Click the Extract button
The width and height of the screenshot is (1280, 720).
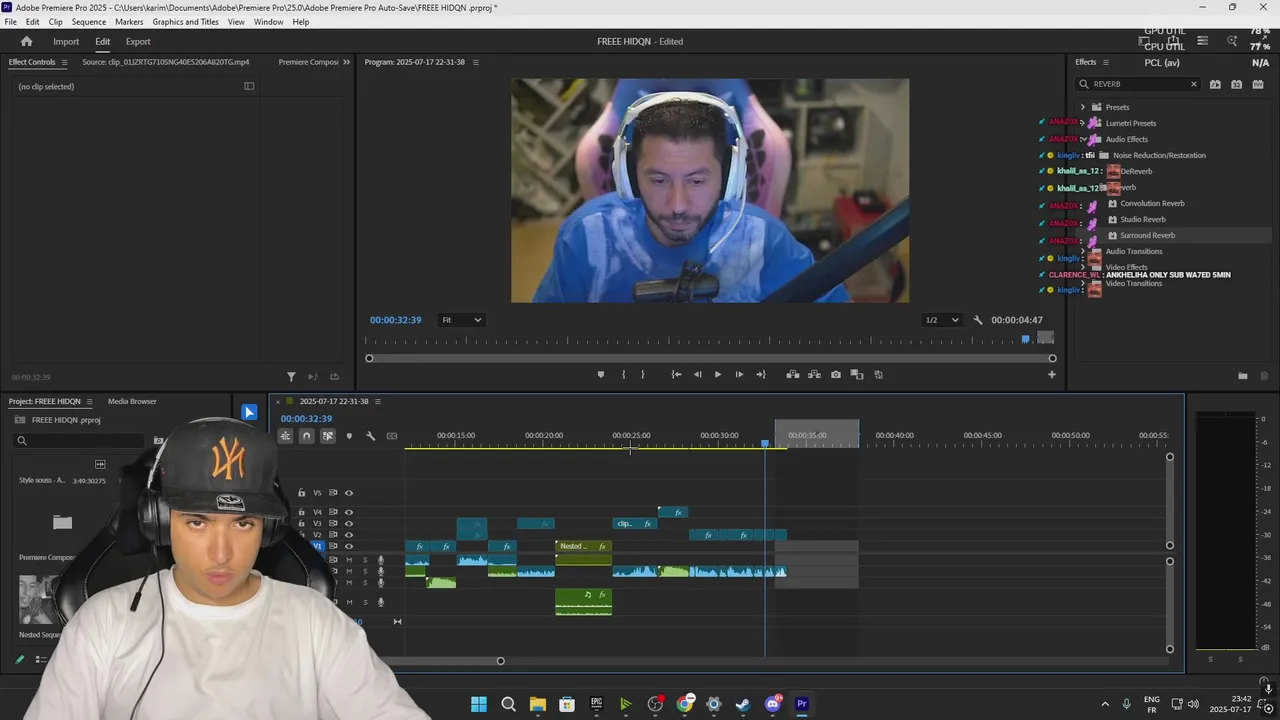click(814, 374)
